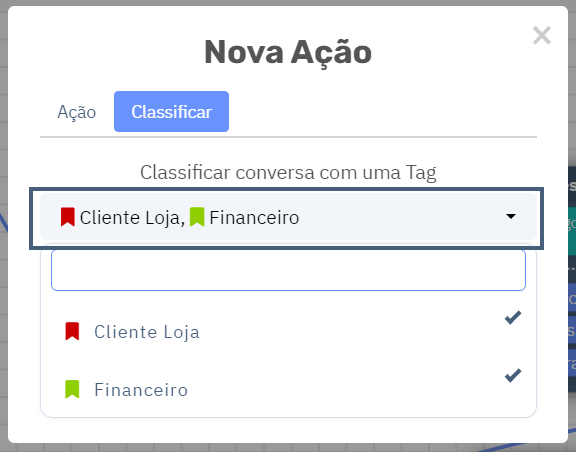Screen dimensions: 576x452
Task: Click Financeiro text in selected tags field
Action: (x=254, y=218)
